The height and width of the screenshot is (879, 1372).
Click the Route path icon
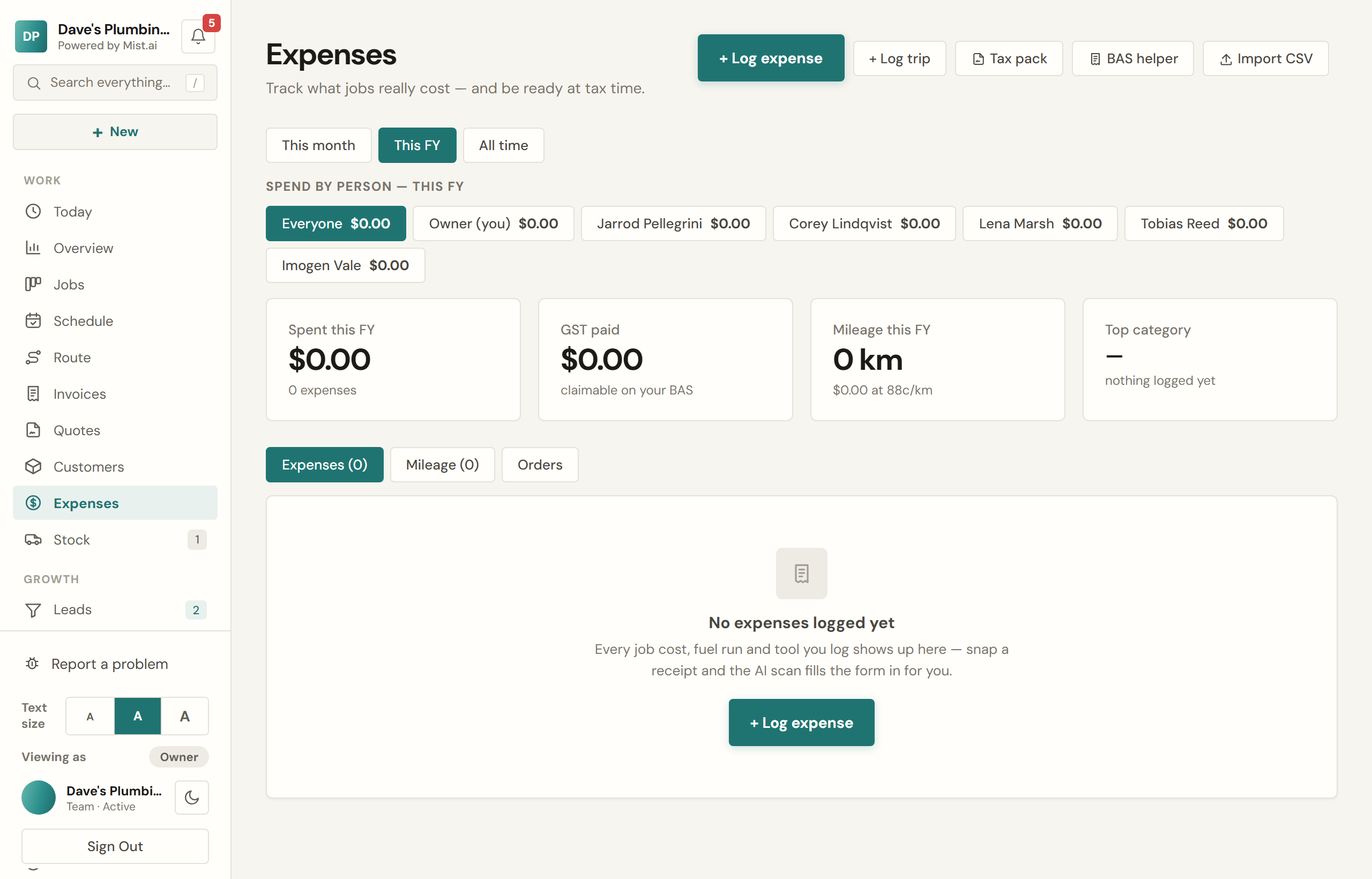(x=33, y=357)
